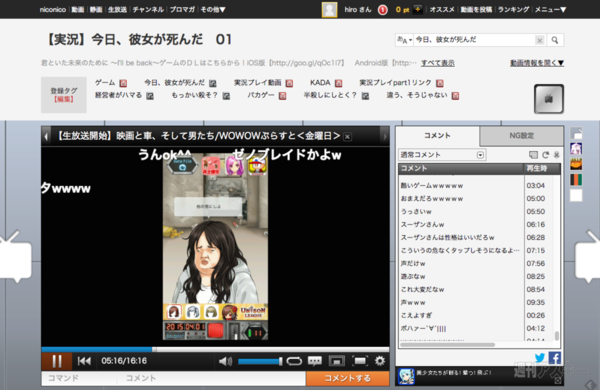Viewport: 600px width, 390px height.
Task: Share the video on Twitter
Action: (540, 358)
